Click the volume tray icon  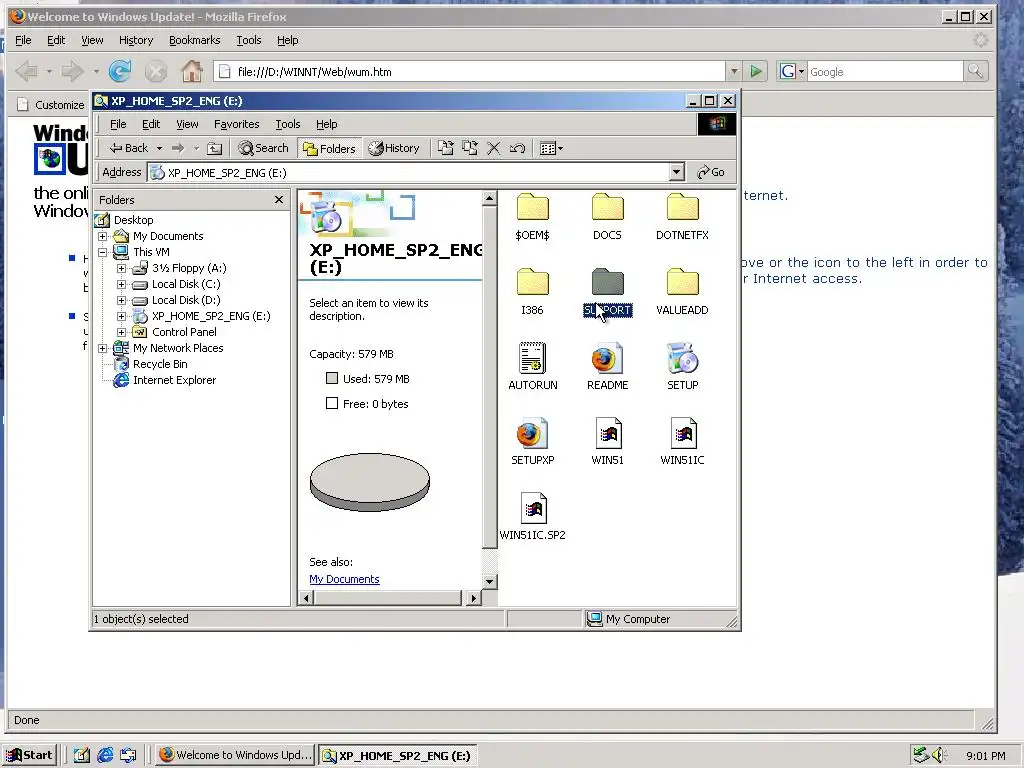[939, 755]
